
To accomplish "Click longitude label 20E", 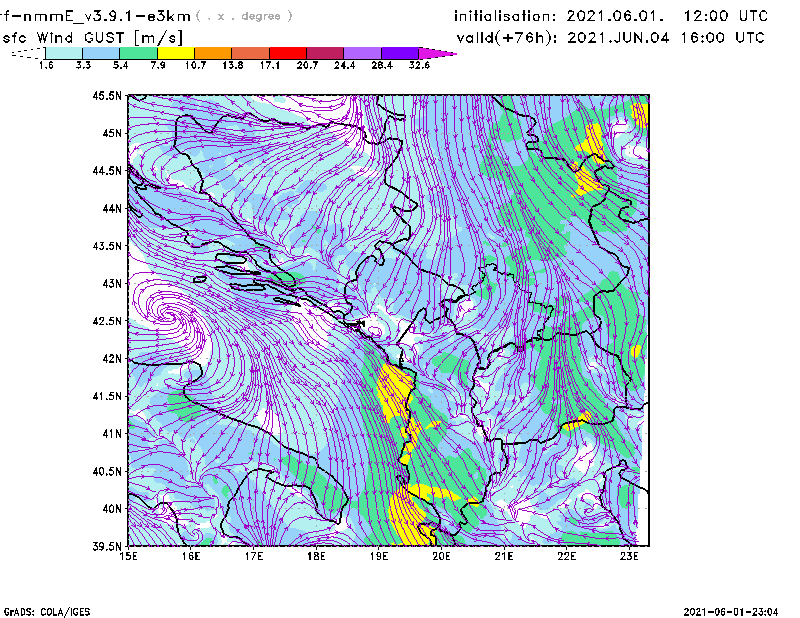I will [441, 556].
